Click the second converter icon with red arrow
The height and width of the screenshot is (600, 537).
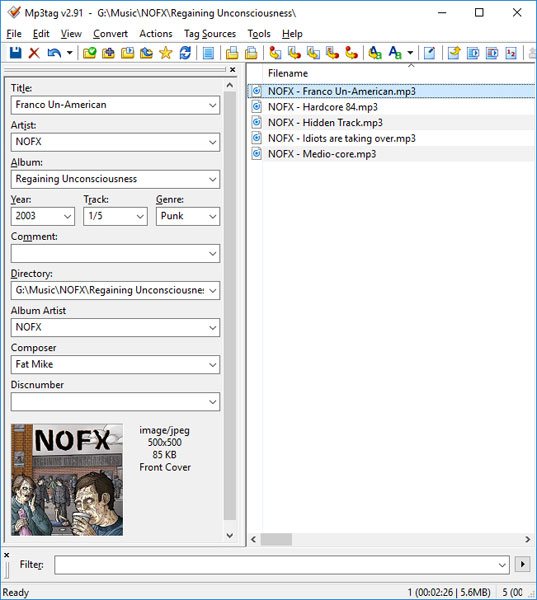[294, 53]
